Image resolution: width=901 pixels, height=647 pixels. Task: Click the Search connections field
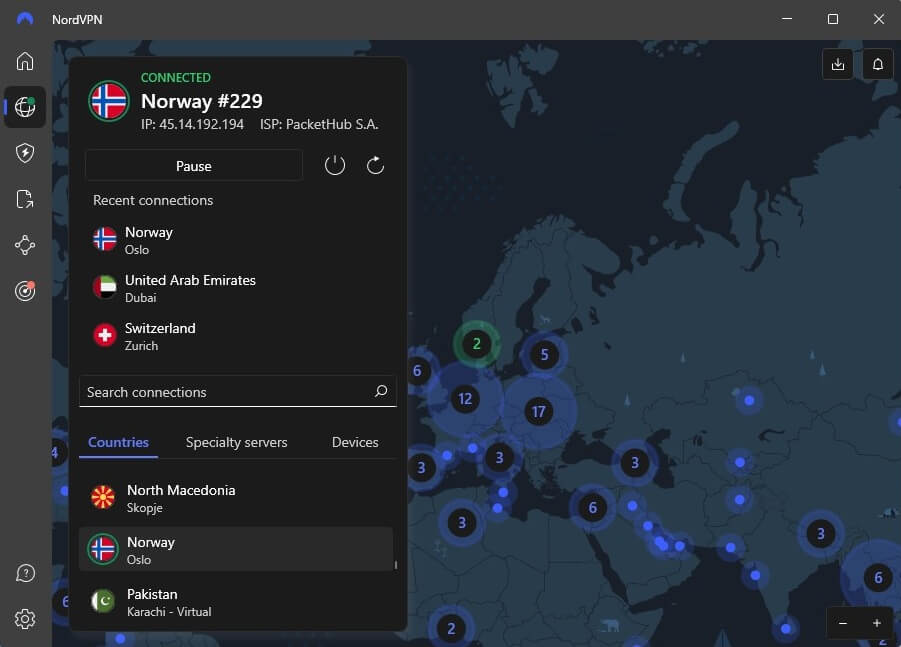point(237,391)
